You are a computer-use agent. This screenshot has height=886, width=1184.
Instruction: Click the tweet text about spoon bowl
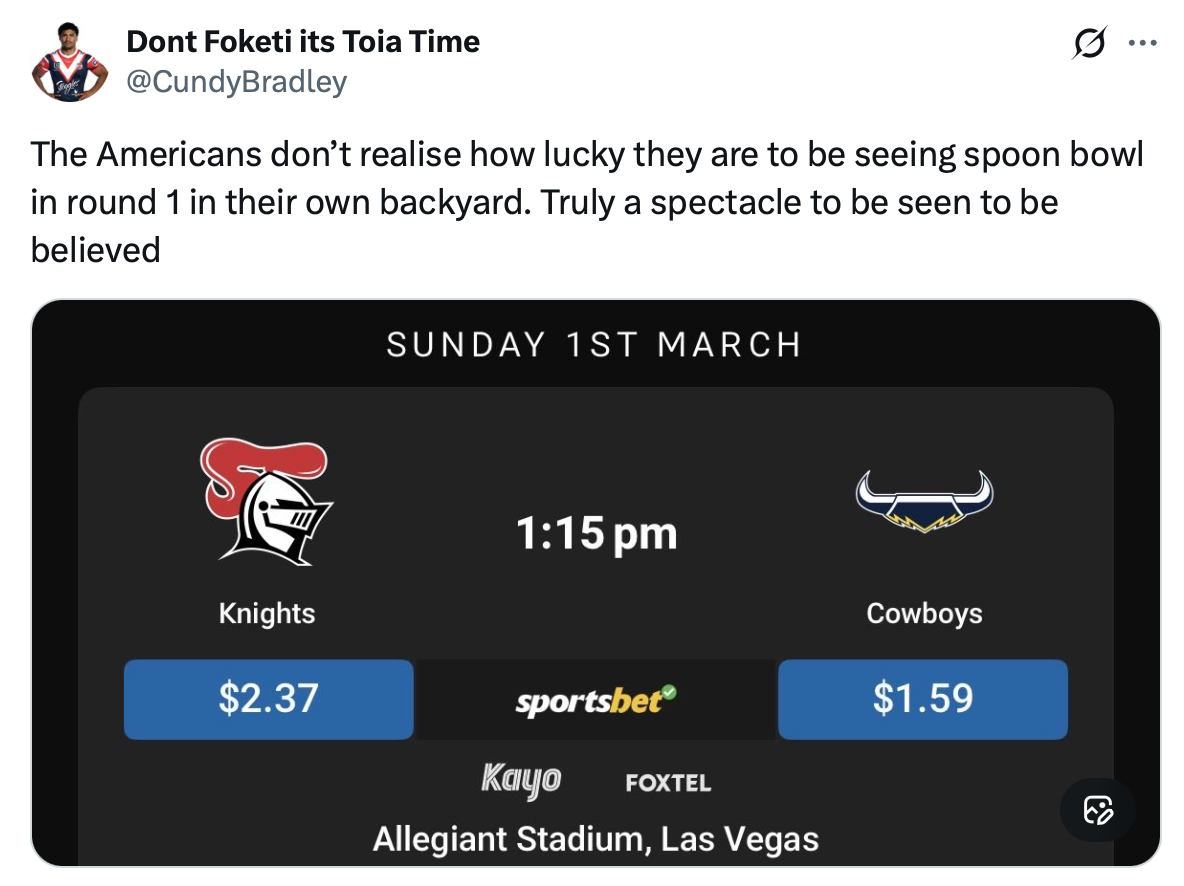(x=586, y=201)
